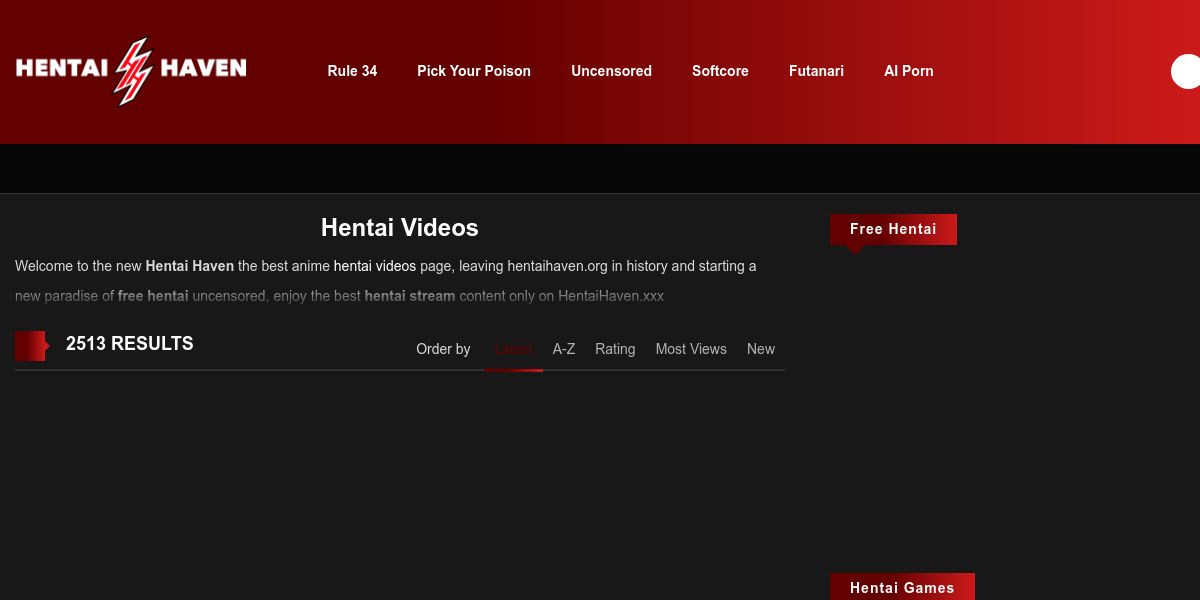This screenshot has height=600, width=1200.
Task: Open the AI Porn menu item
Action: pyautogui.click(x=909, y=71)
